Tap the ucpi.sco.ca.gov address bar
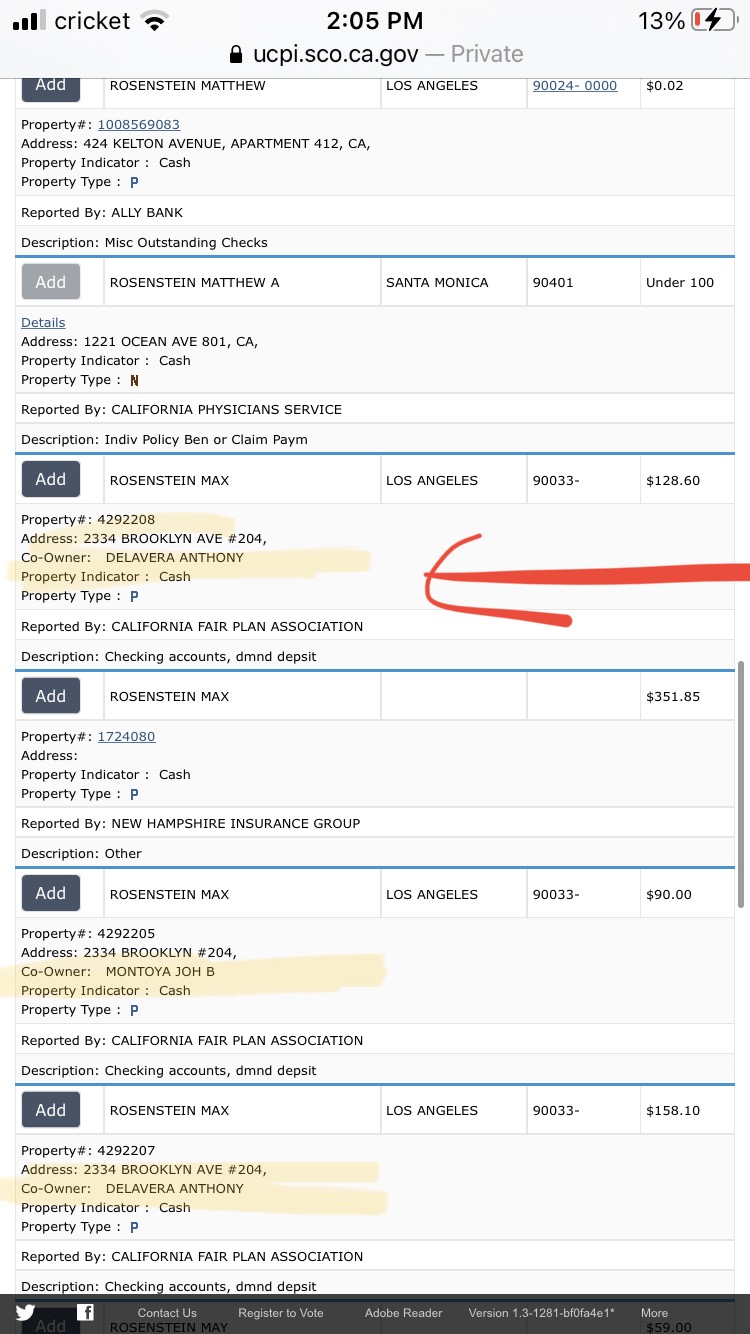 [x=375, y=53]
